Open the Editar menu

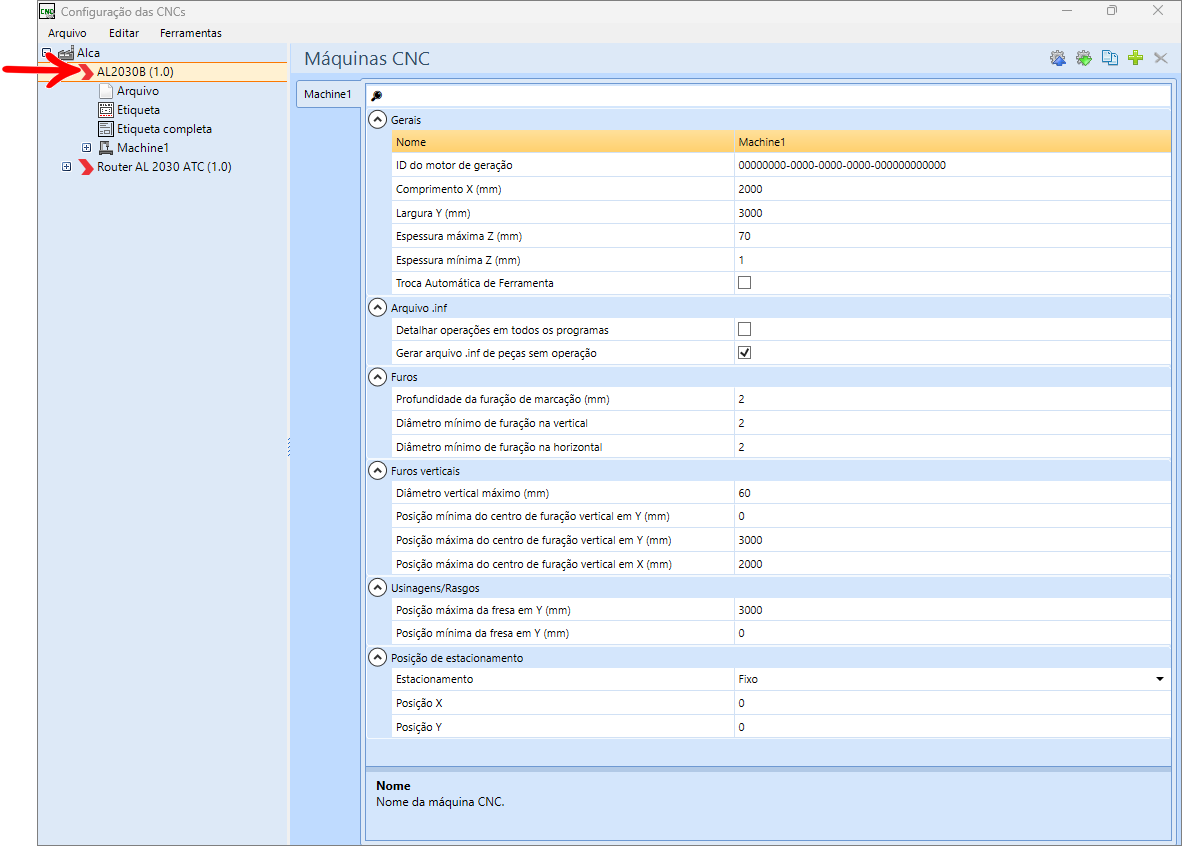click(x=123, y=33)
